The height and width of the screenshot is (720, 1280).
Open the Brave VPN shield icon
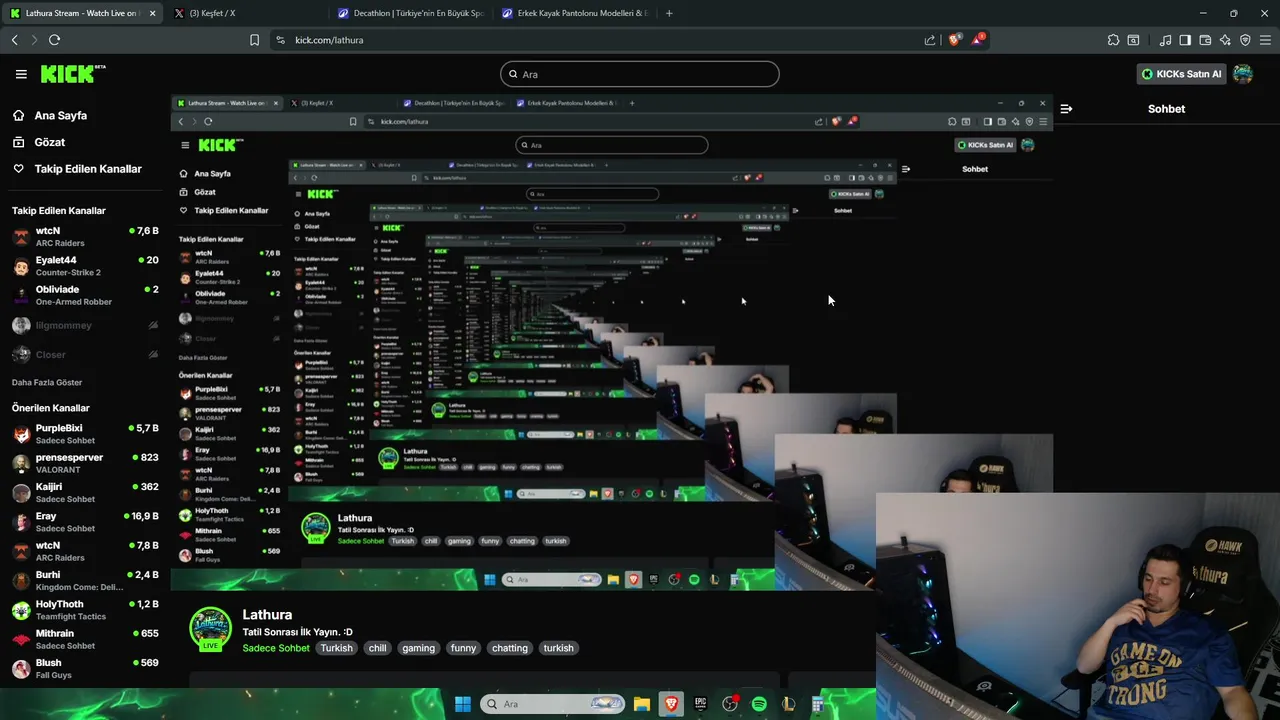[x=1245, y=40]
